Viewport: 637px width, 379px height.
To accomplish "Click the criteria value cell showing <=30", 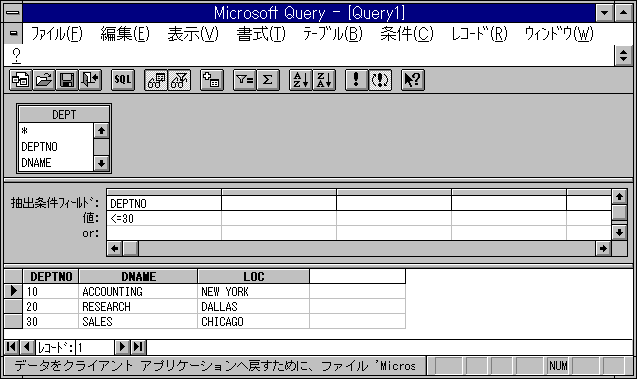I will click(x=164, y=219).
